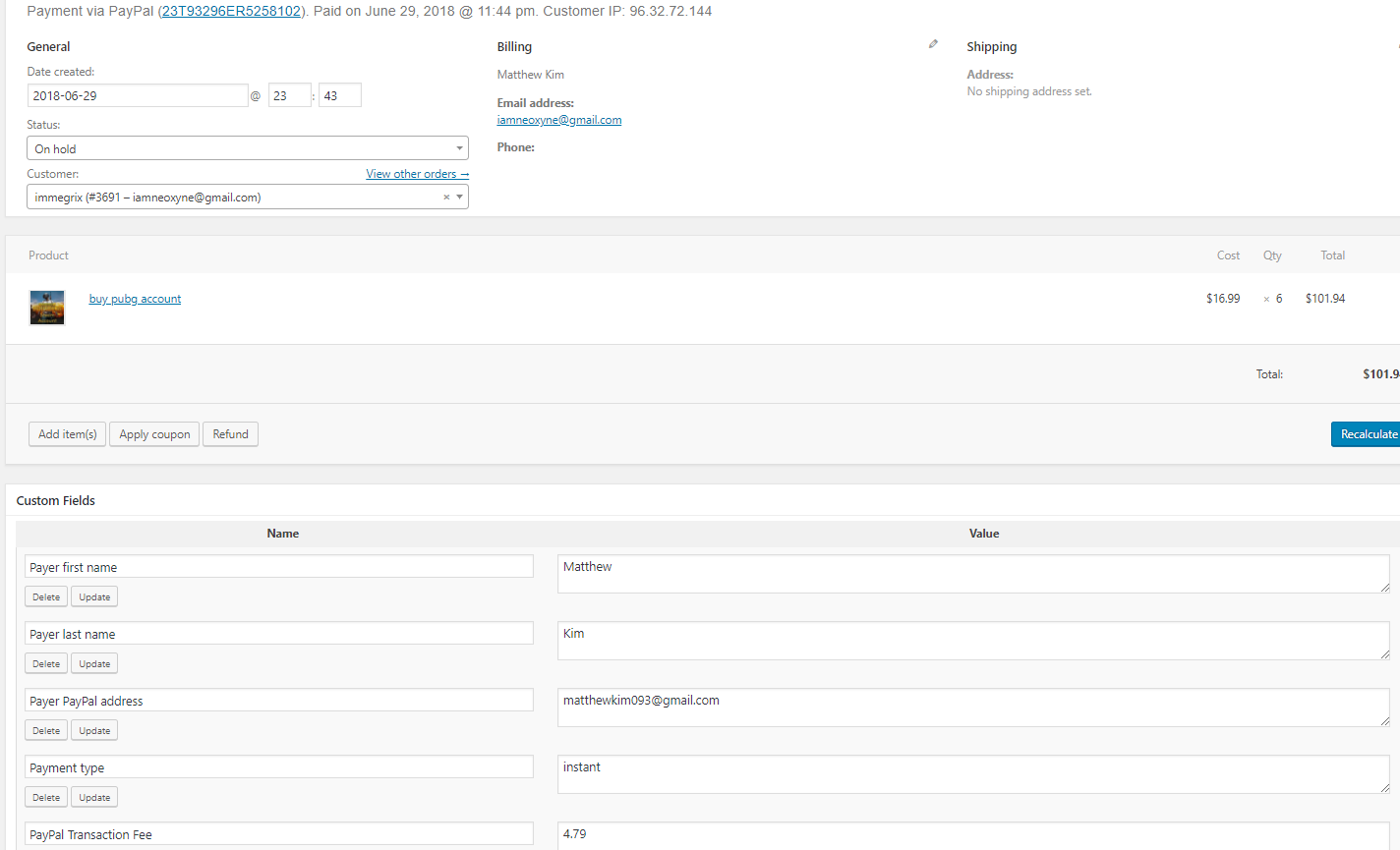This screenshot has height=850, width=1400.
Task: Click the matthewkim093@gmail.com value box
Action: (973, 708)
